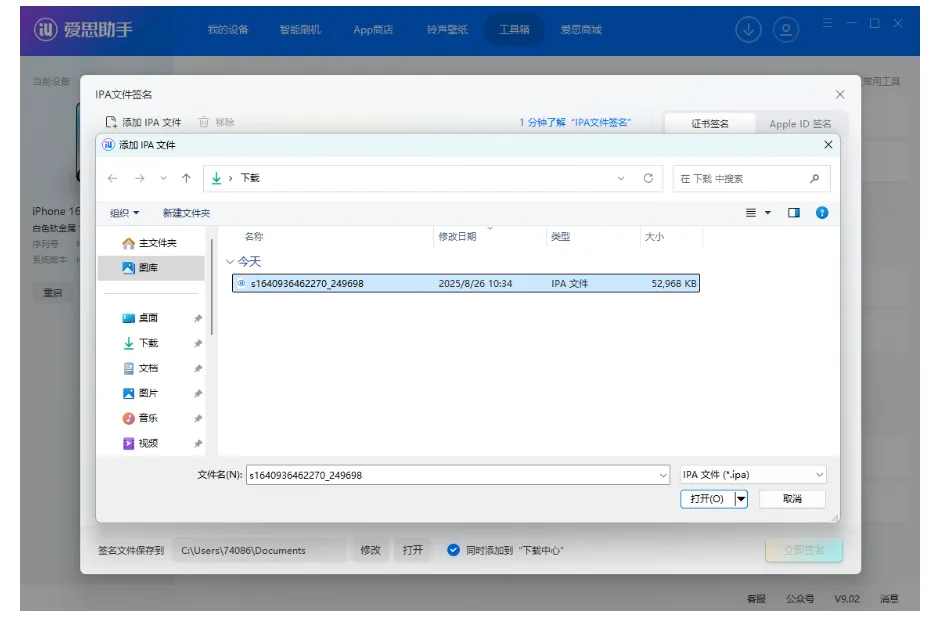Open the IPA 文件 (*.ipa) type filter

tap(753, 475)
